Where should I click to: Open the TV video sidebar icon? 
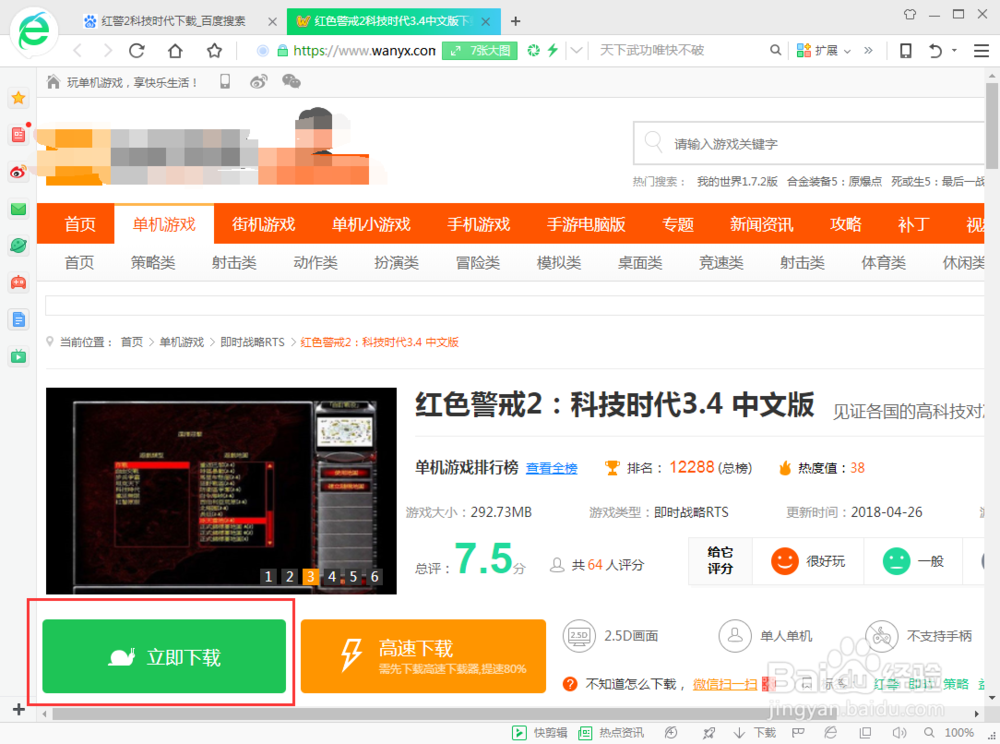click(x=18, y=356)
